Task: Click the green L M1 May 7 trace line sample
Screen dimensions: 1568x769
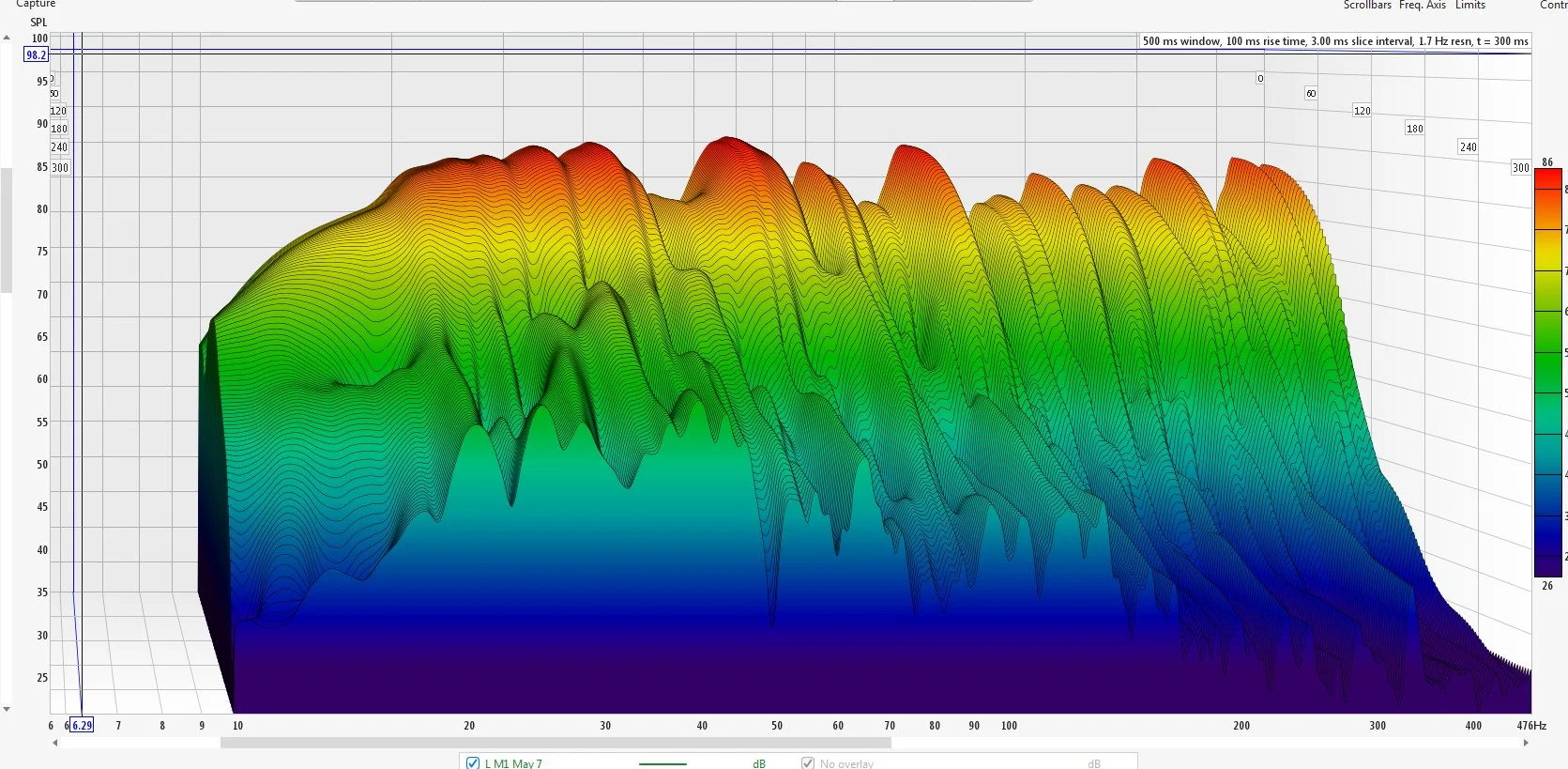Action: [x=662, y=763]
